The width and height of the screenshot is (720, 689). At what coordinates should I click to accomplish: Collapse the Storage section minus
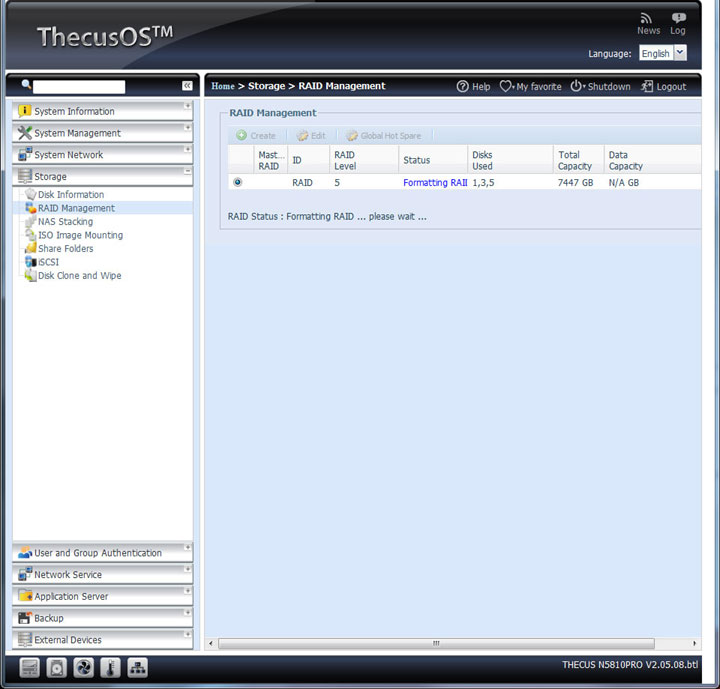[187, 171]
